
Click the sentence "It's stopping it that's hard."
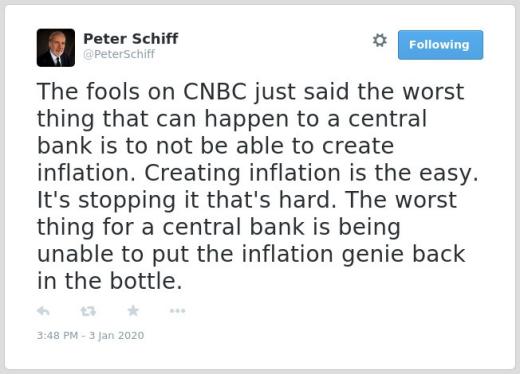click(x=187, y=200)
